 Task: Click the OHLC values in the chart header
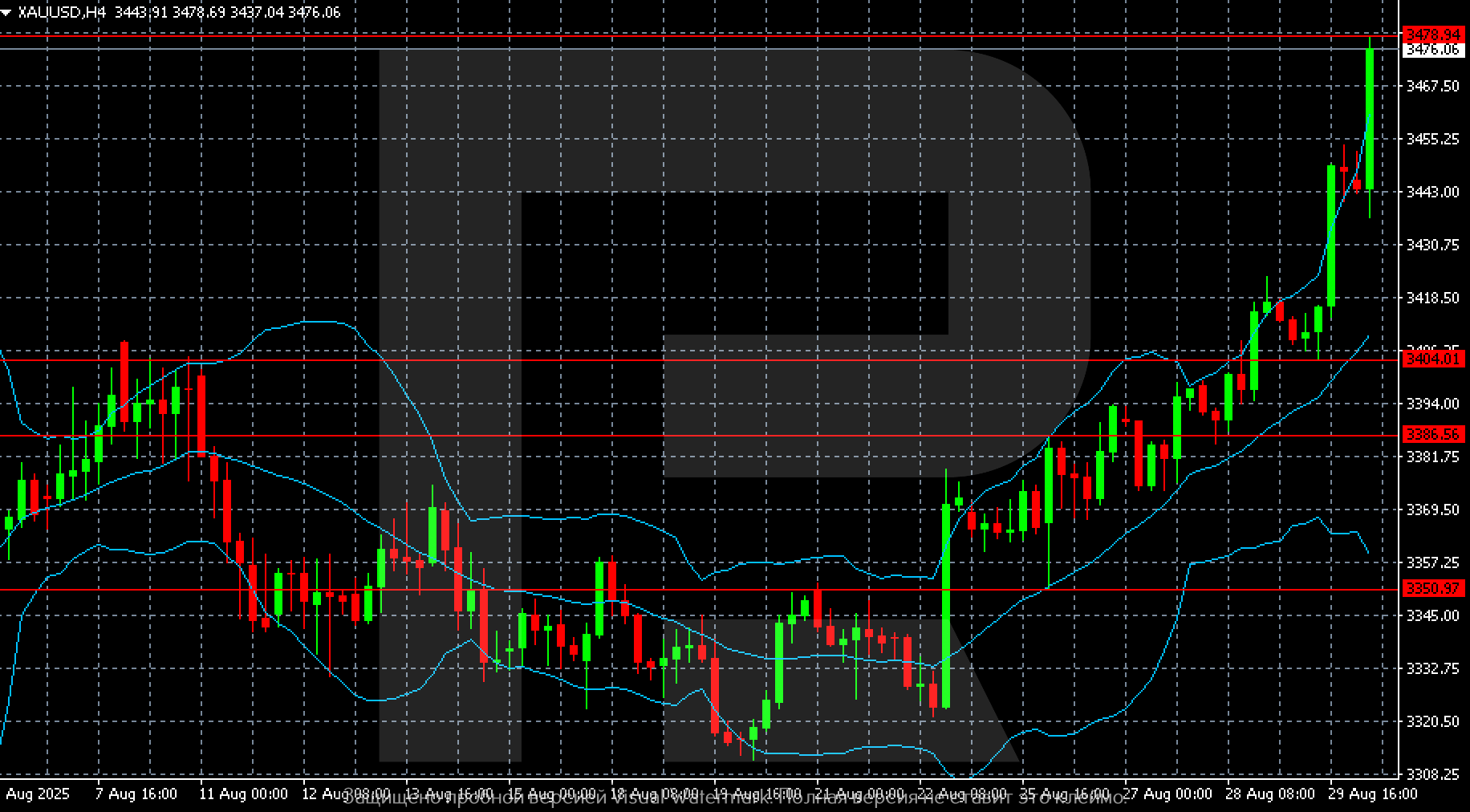point(227,13)
